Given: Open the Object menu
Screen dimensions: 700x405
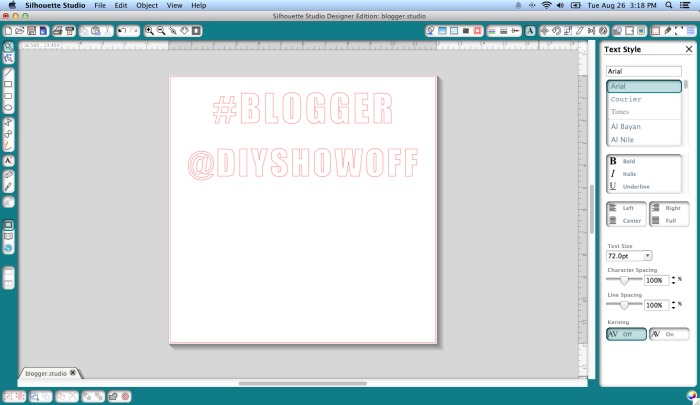Looking at the screenshot, I should click(x=147, y=6).
